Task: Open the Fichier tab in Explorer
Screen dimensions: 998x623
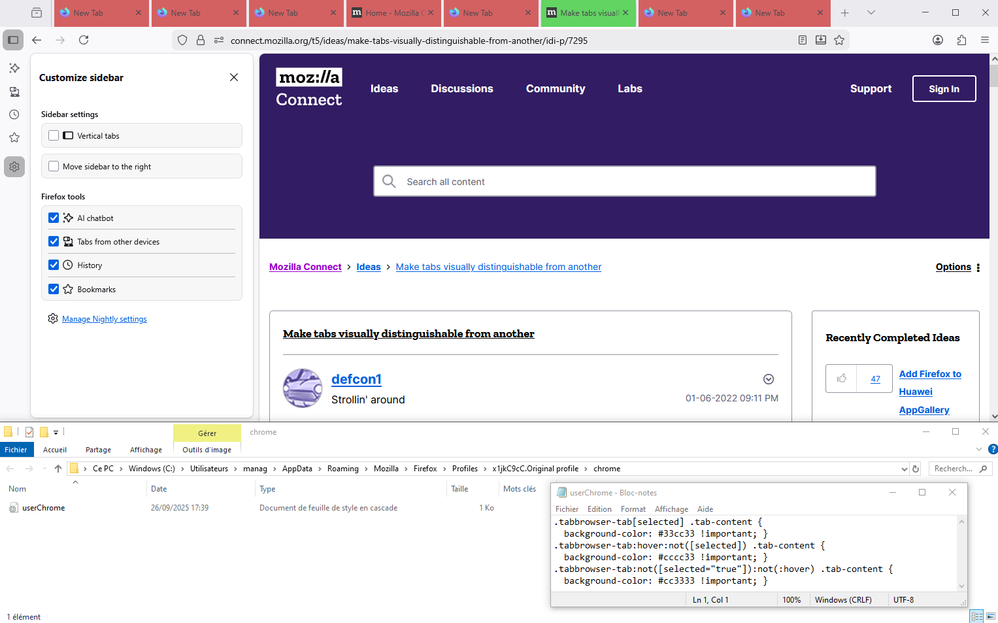Action: click(x=16, y=449)
